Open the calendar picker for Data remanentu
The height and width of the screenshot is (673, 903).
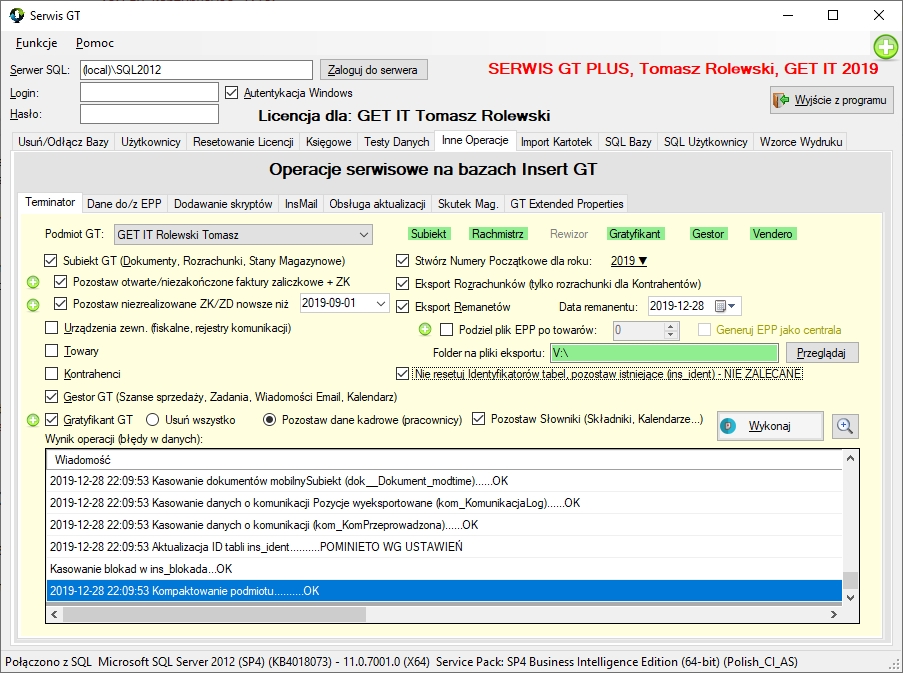click(725, 306)
